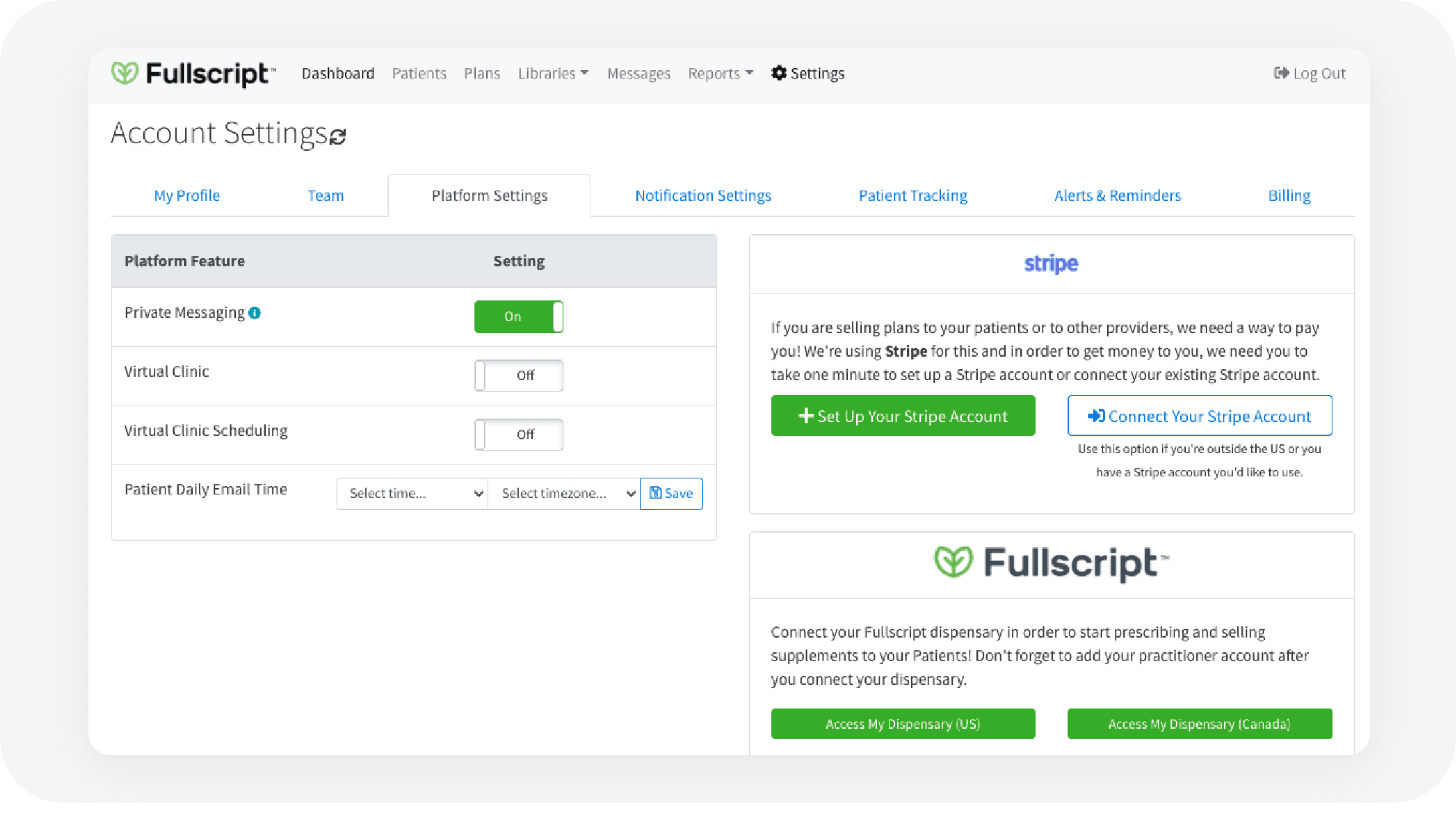Open the Select timezone dropdown
Viewport: 1456px width, 819px height.
tap(564, 494)
